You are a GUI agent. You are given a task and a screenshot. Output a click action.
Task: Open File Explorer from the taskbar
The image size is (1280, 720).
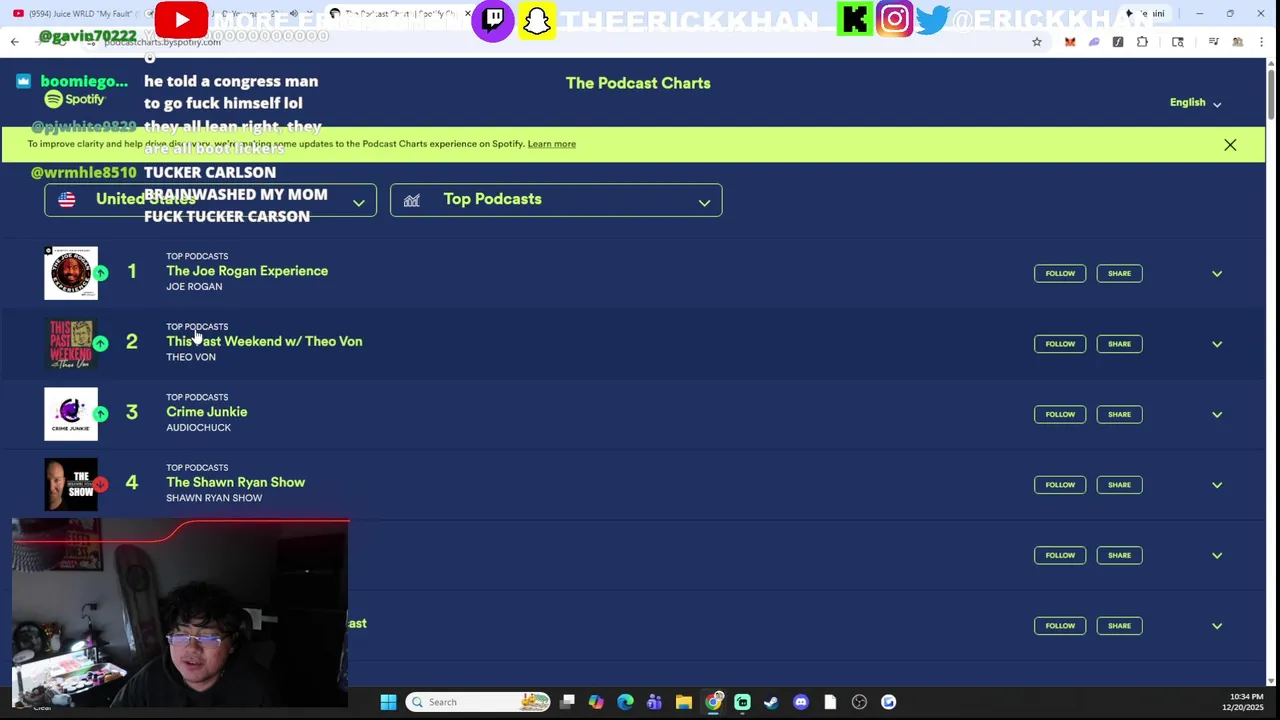683,702
